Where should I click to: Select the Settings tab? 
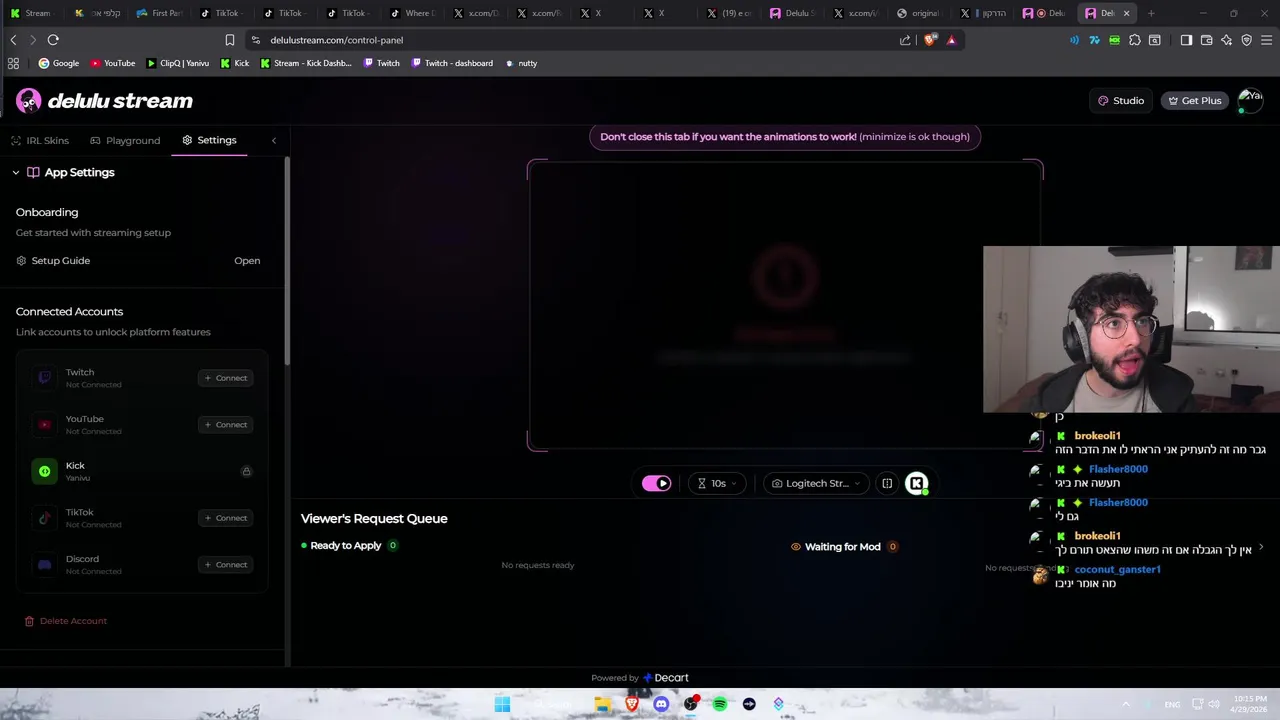209,140
